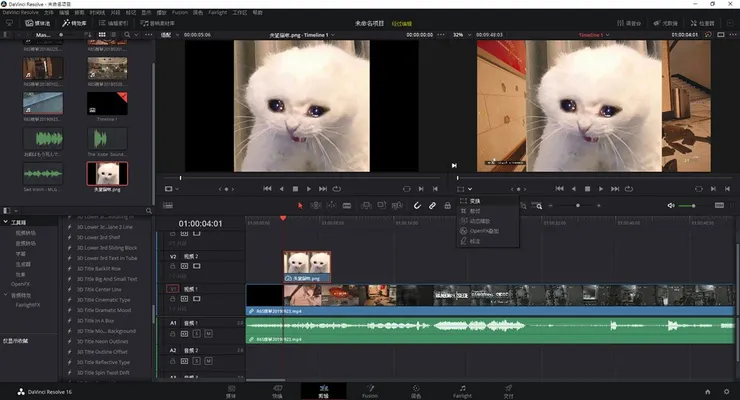The image size is (740, 400).
Task: Disable the V2 video track view
Action: point(197,266)
